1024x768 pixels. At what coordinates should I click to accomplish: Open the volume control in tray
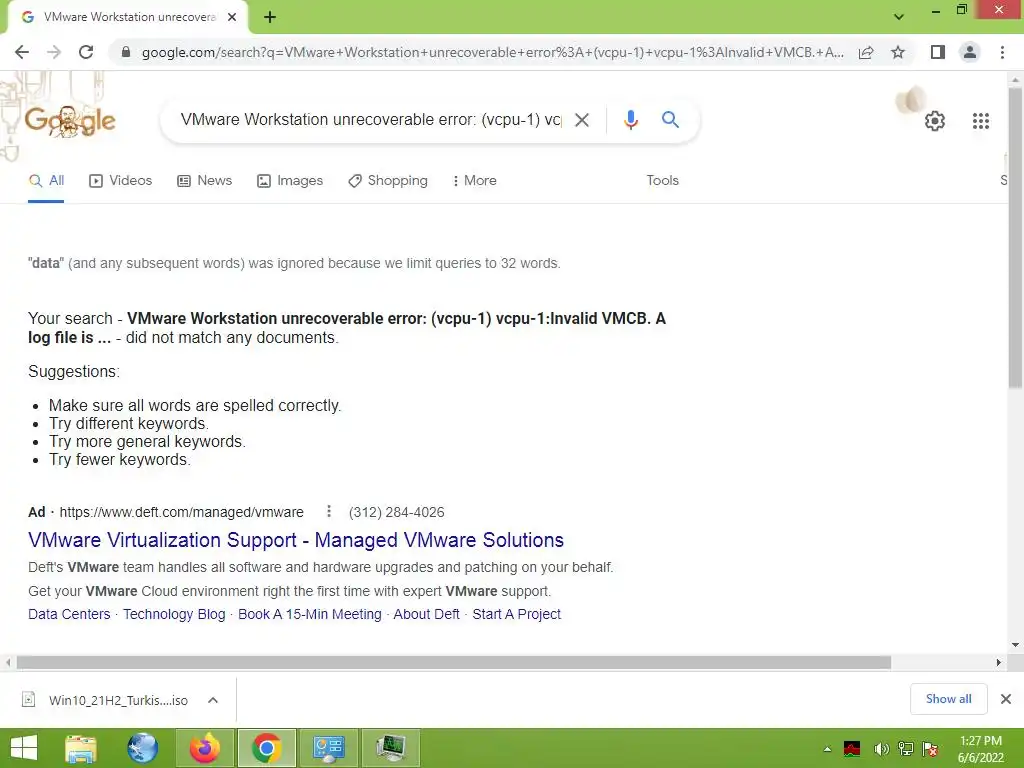pos(881,748)
